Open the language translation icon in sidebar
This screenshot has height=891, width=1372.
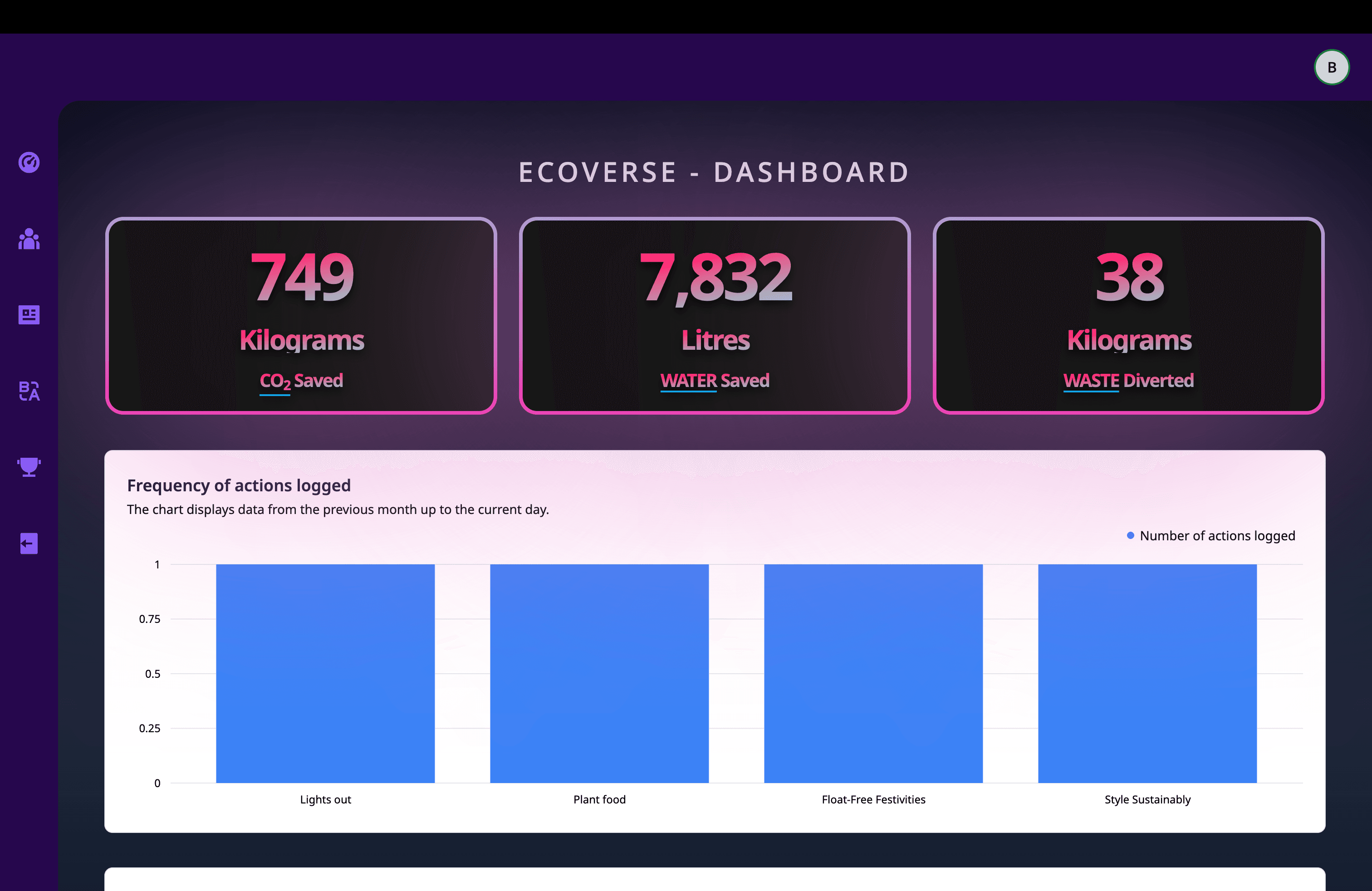[29, 391]
